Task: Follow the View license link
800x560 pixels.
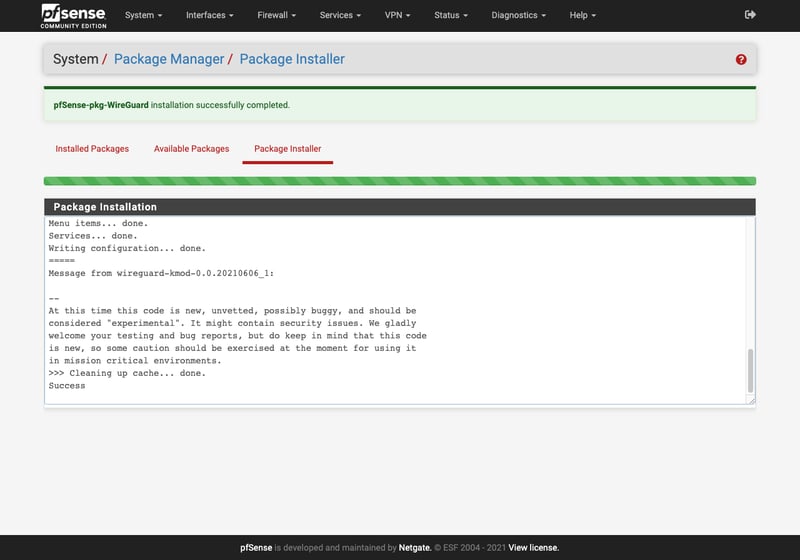Action: pyautogui.click(x=533, y=548)
